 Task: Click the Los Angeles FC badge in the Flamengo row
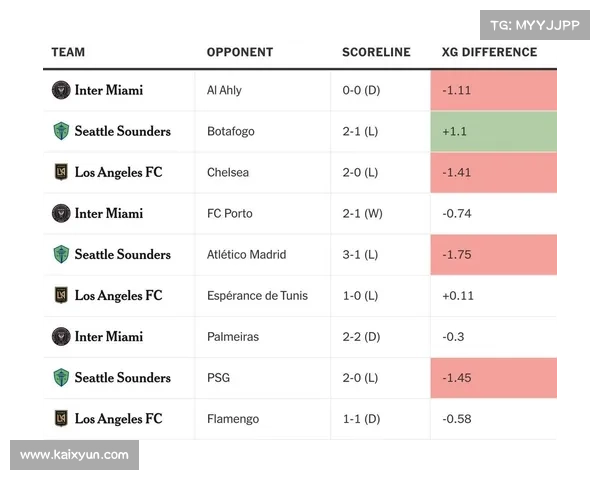(x=61, y=418)
